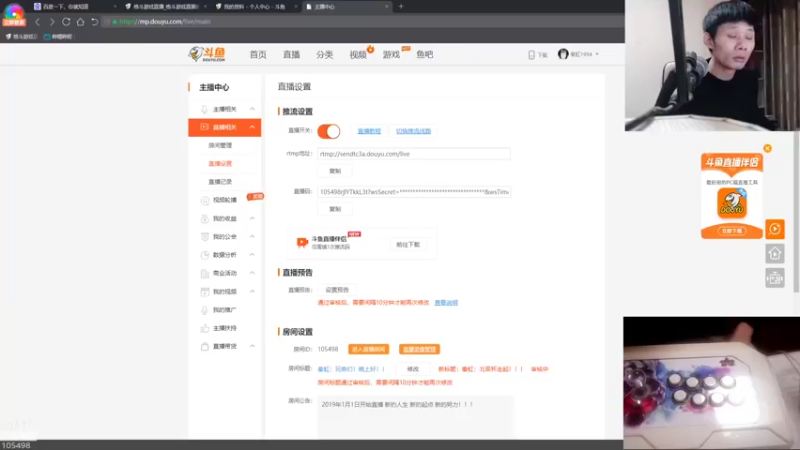
Task: Go back with browser back arrow
Action: (x=37, y=22)
